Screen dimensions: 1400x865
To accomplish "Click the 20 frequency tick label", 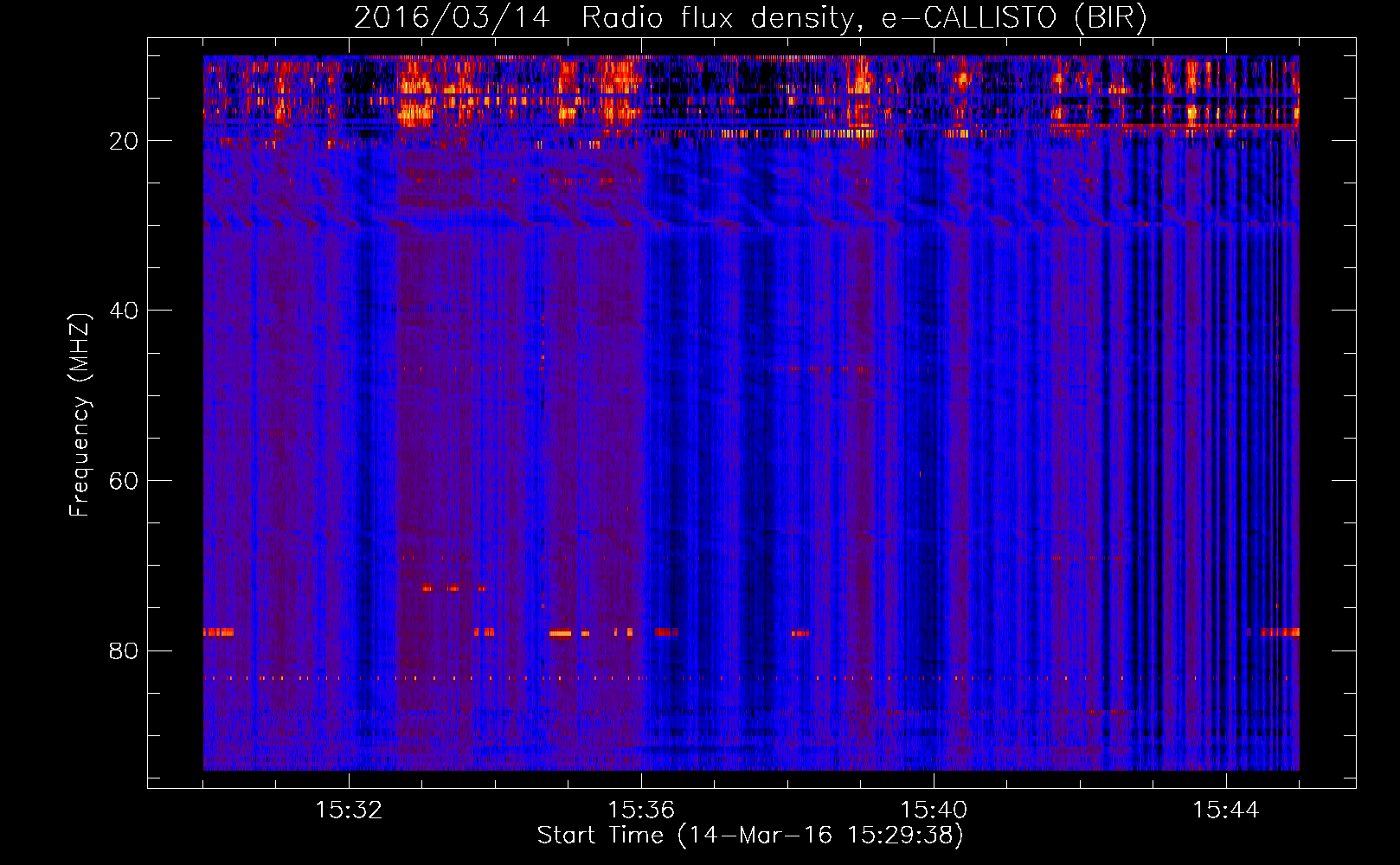I will pos(124,141).
